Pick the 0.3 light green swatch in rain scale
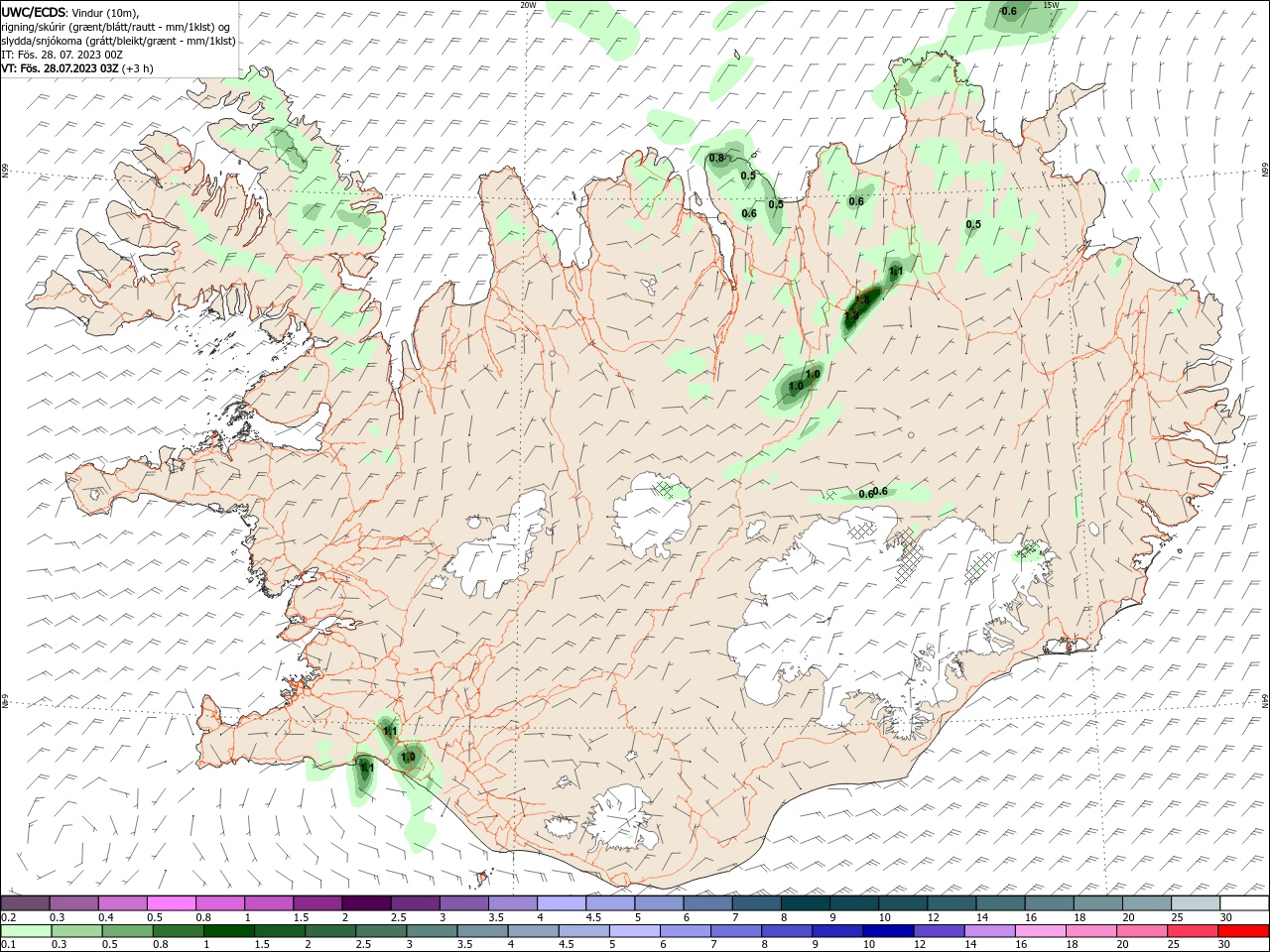 pyautogui.click(x=76, y=931)
